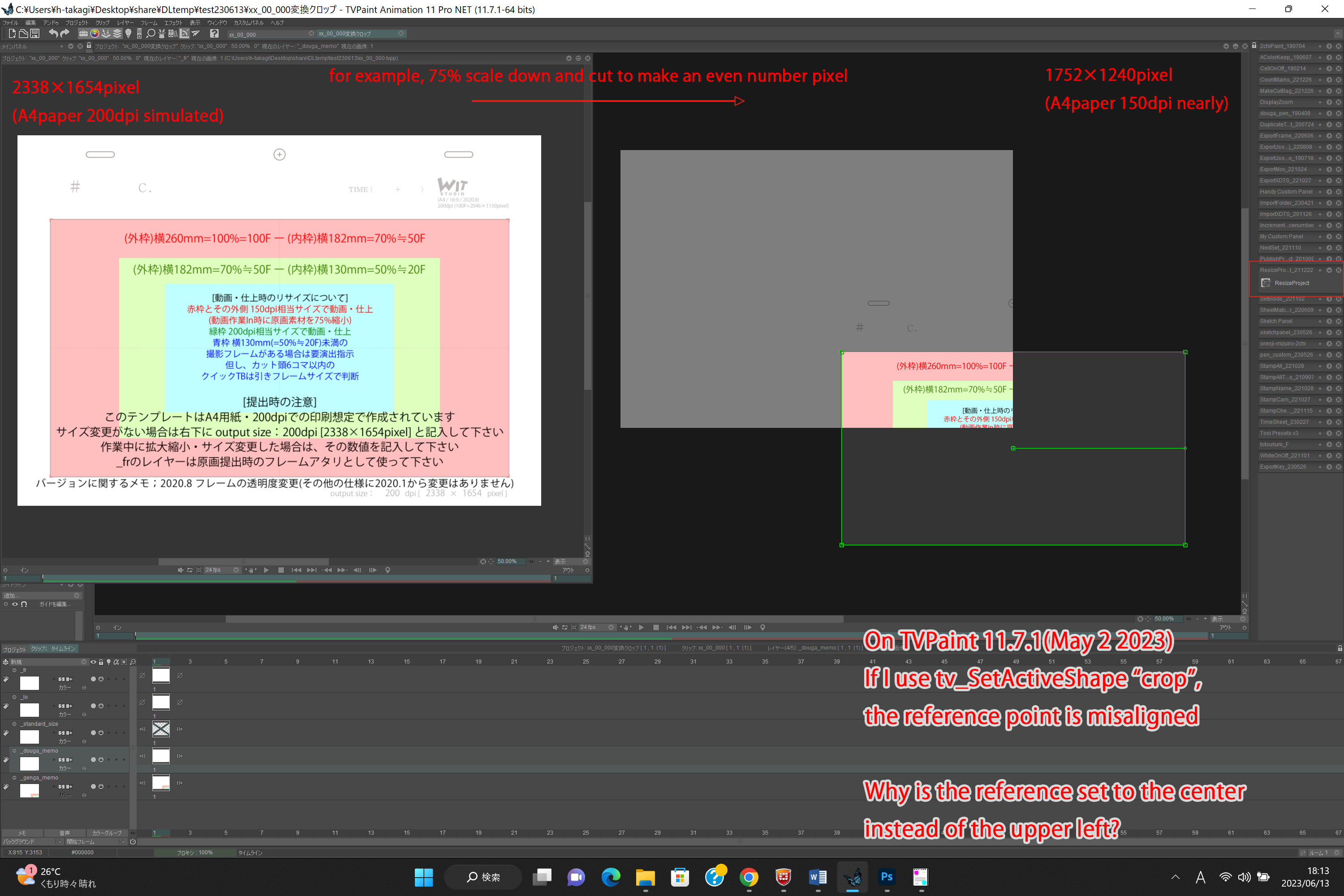
Task: Toggle lock on the _standard_size layer
Action: click(x=101, y=733)
